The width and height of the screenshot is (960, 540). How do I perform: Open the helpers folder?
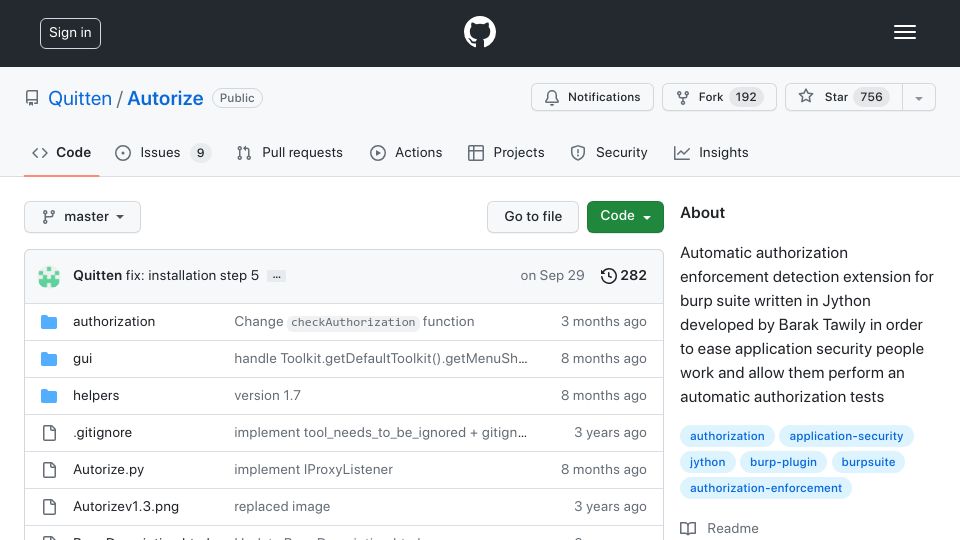pyautogui.click(x=96, y=396)
